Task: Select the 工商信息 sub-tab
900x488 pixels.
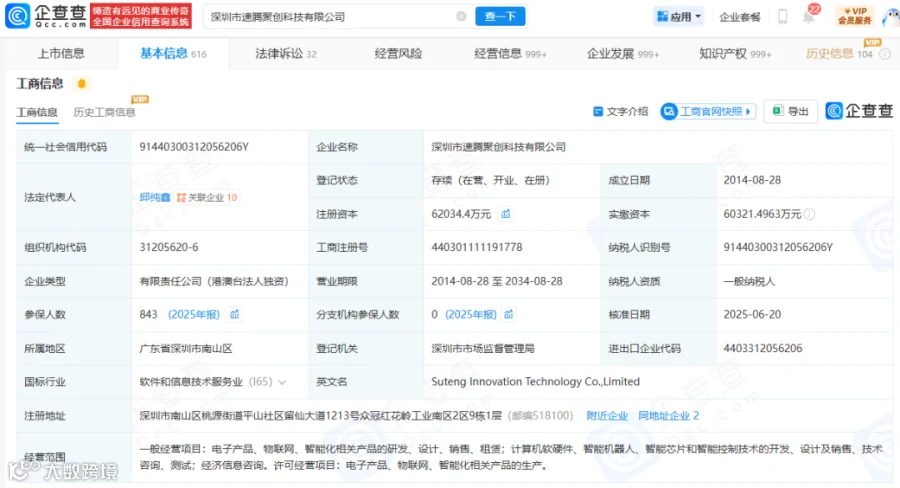Action: [x=37, y=112]
